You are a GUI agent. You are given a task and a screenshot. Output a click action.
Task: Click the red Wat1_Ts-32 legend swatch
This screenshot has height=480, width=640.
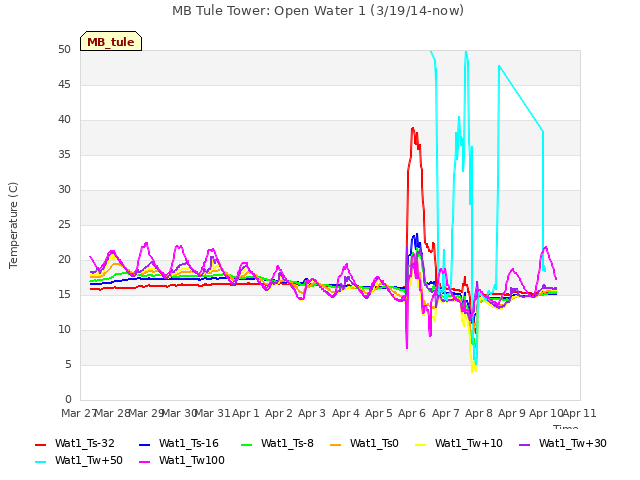click(40, 444)
